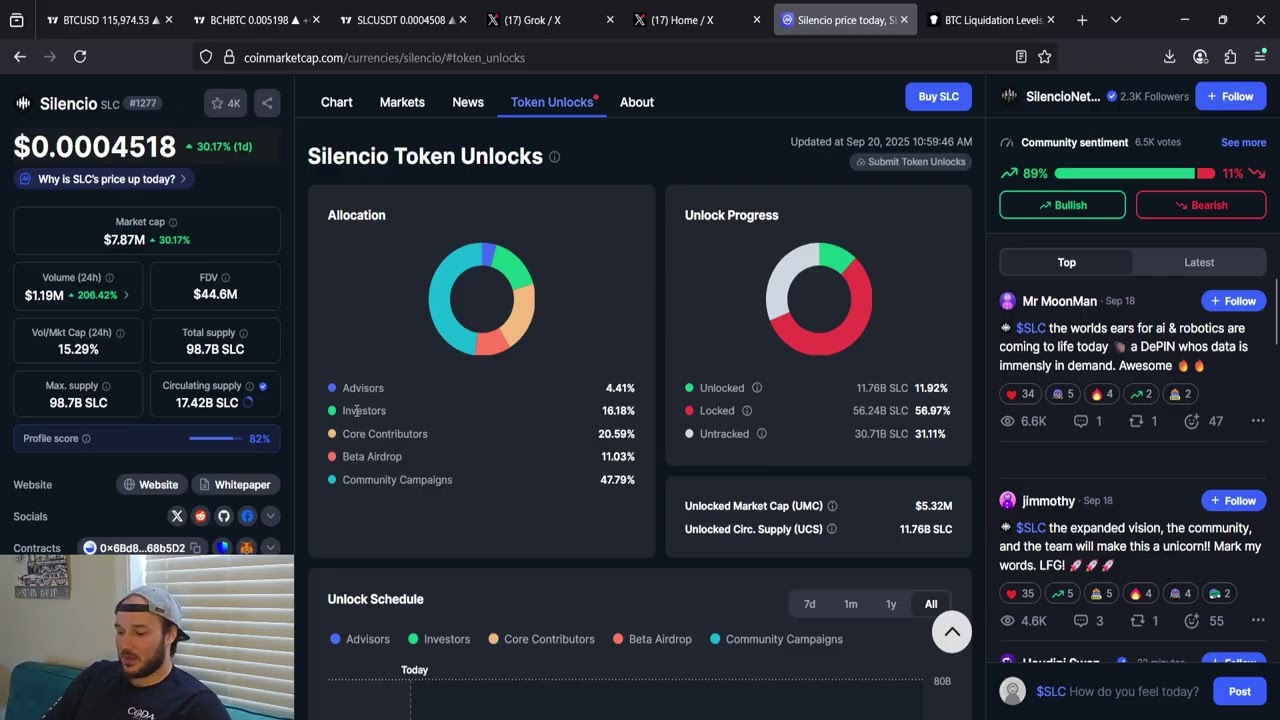Screen dimensions: 1280x720
Task: Toggle Advisors in Unlock Schedule legend
Action: pos(359,639)
